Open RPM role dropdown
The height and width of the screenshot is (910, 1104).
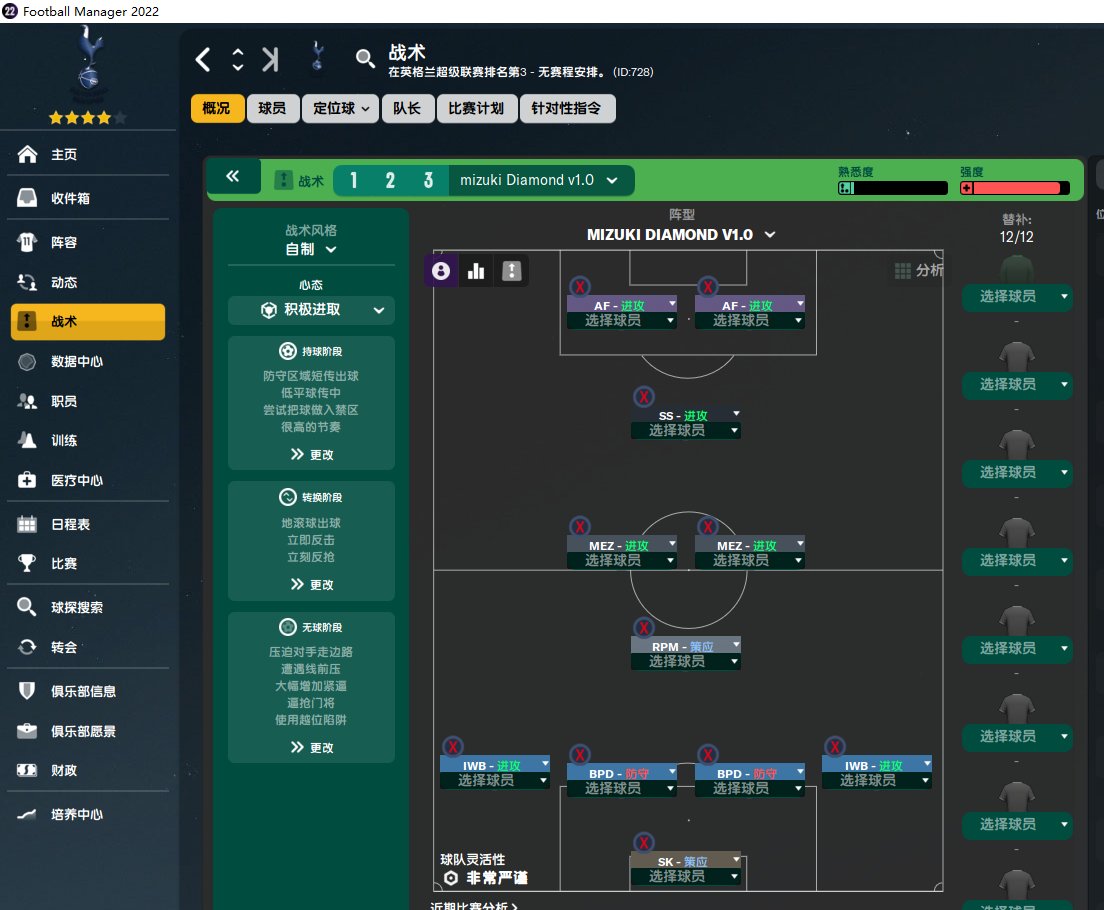[x=686, y=646]
